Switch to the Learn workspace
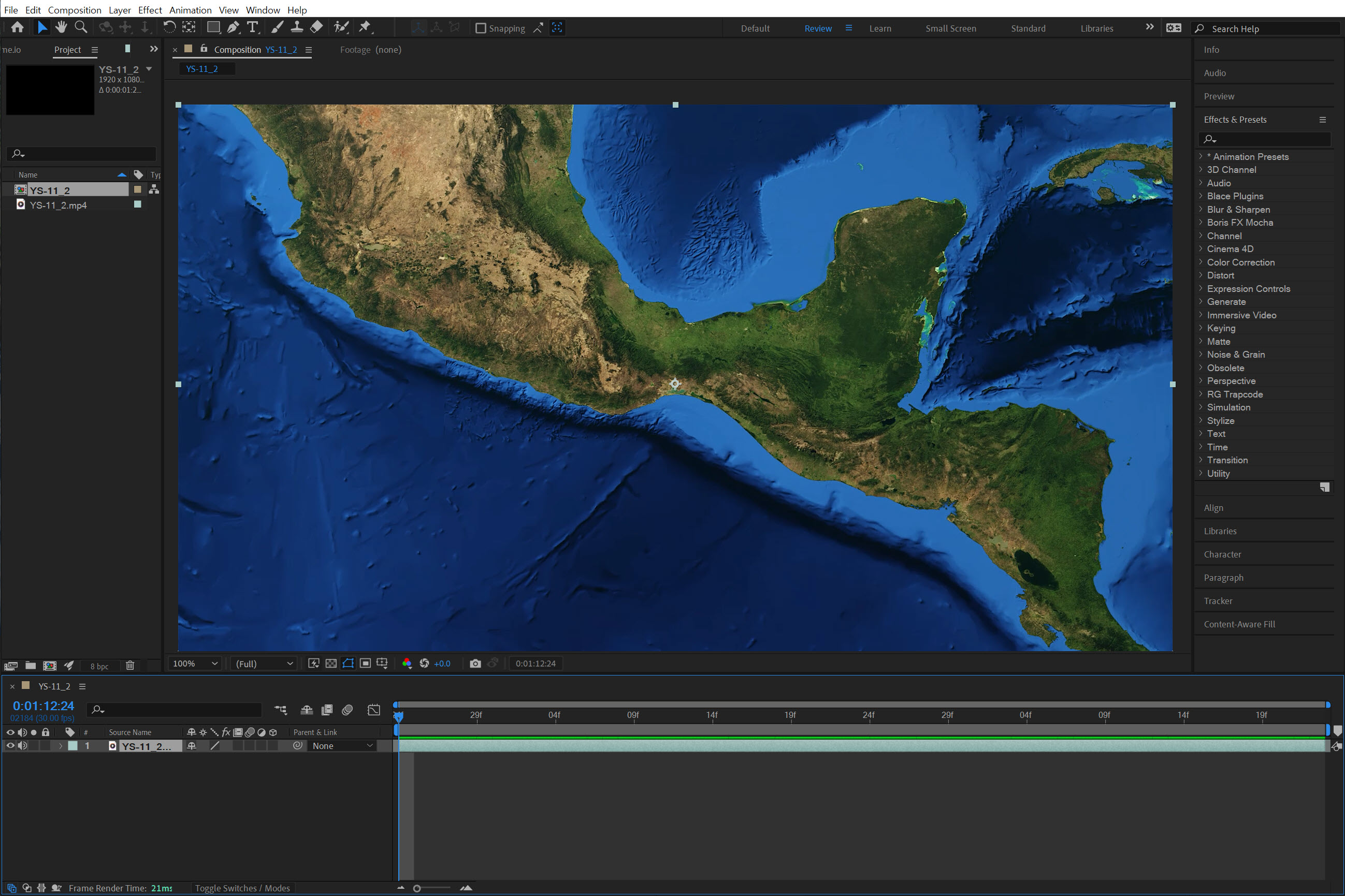 [x=880, y=28]
